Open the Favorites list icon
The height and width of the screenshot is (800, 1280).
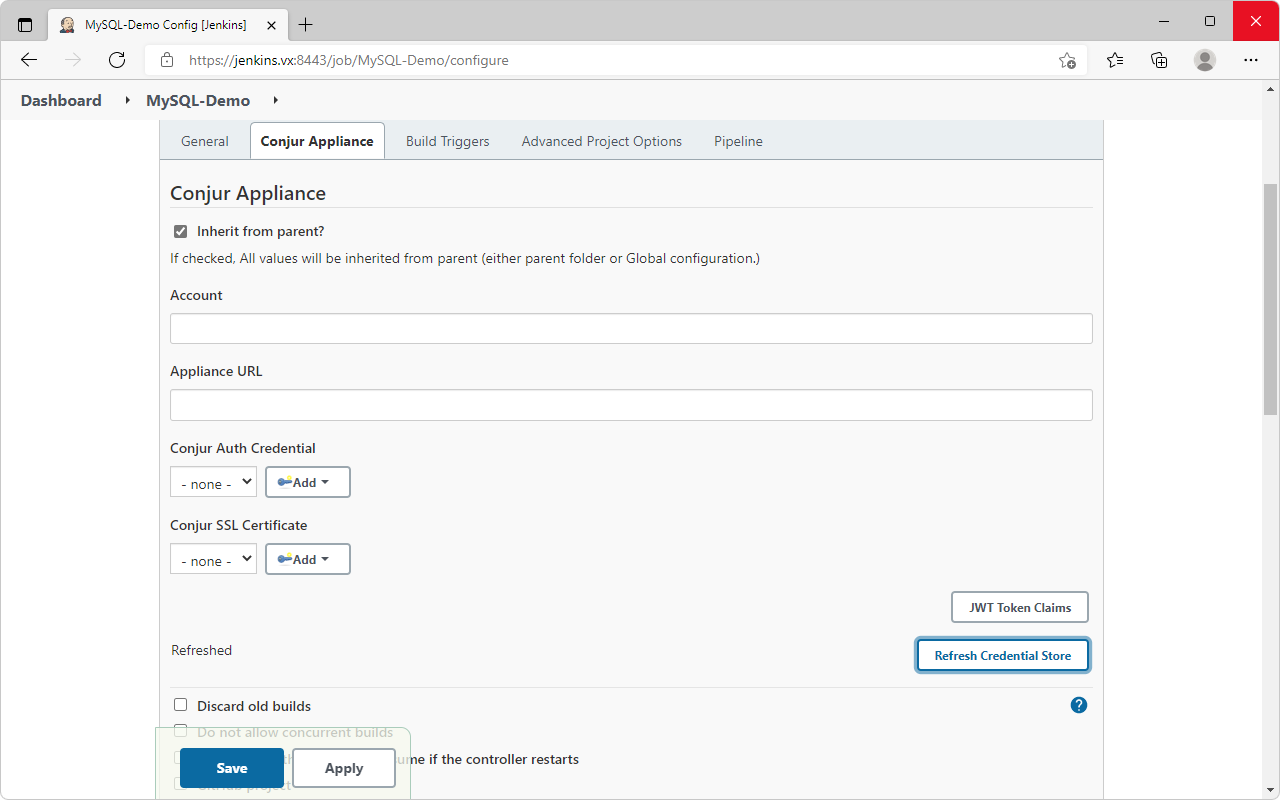[1115, 60]
